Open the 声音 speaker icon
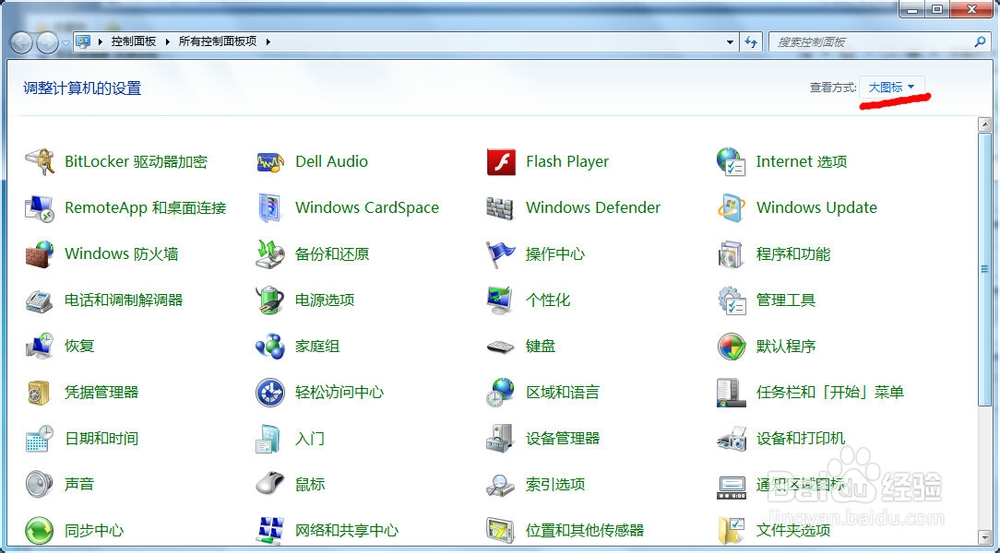 click(40, 484)
